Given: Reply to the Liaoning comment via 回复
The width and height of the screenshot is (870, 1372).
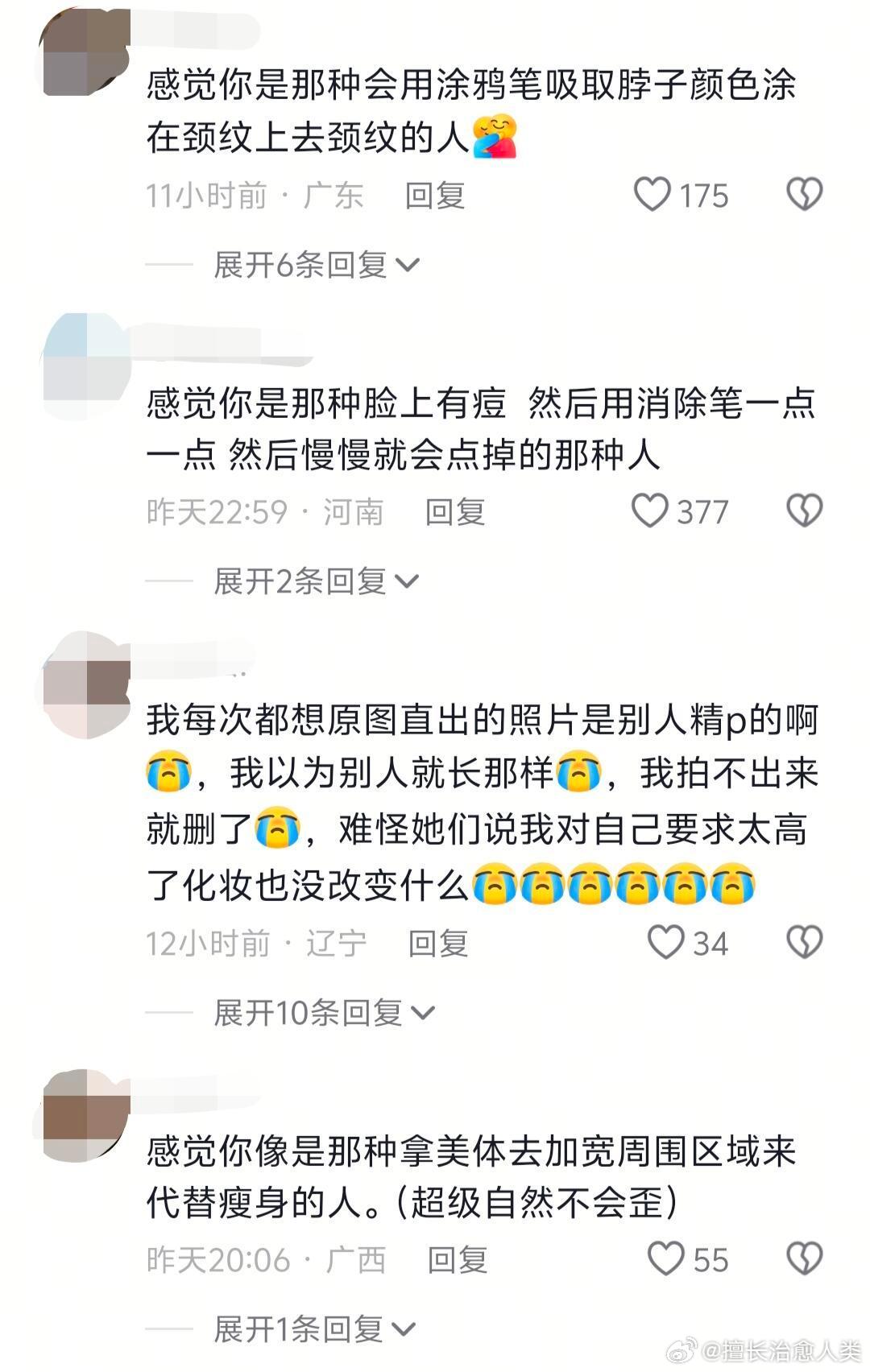Looking at the screenshot, I should [x=438, y=944].
